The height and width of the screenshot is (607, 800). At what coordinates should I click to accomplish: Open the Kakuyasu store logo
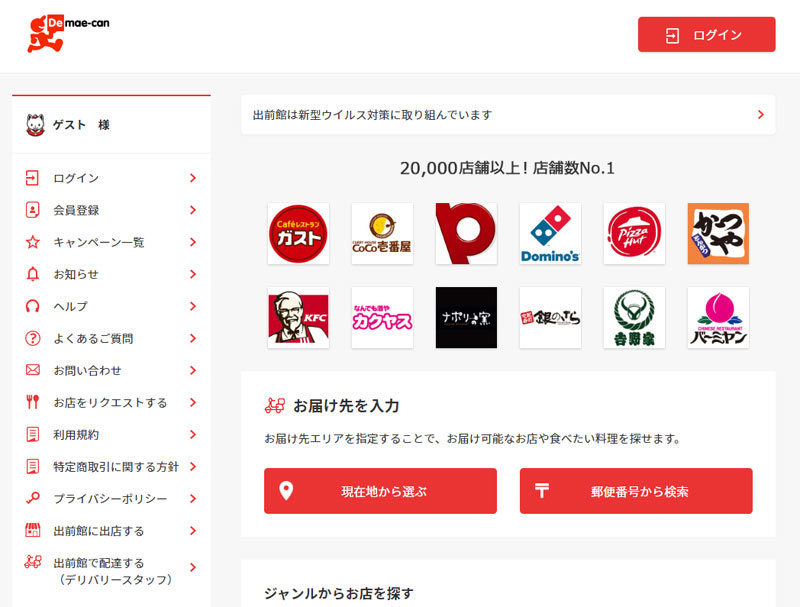click(x=382, y=318)
